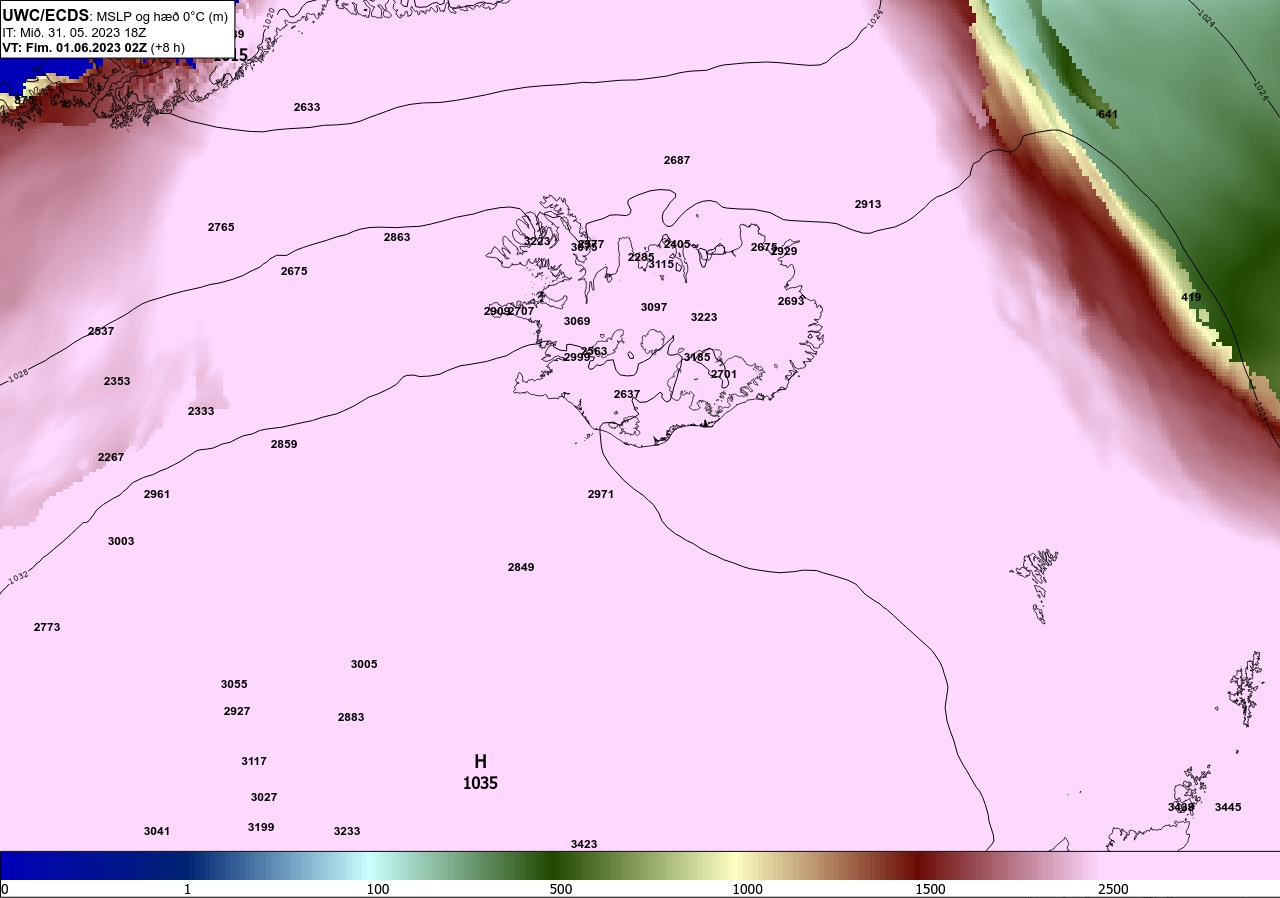Select the 3003 height value
The width and height of the screenshot is (1280, 898).
(x=121, y=541)
